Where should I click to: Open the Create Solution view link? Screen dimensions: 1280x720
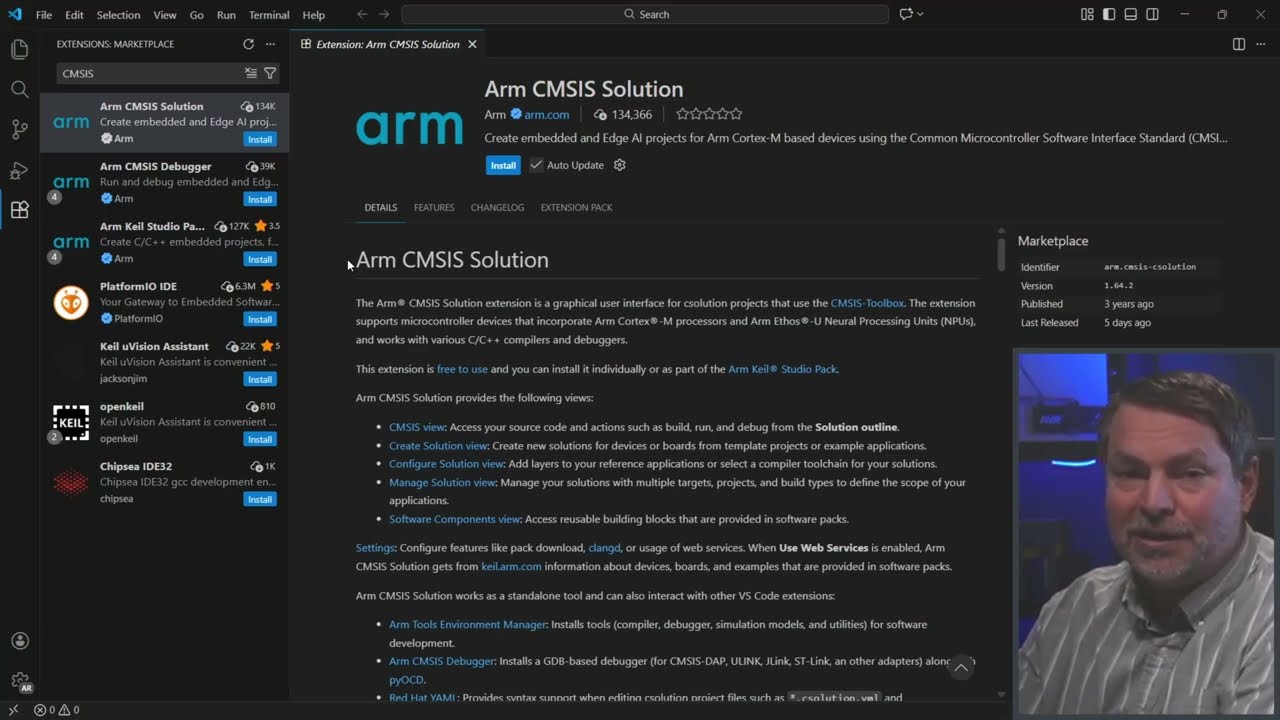pos(438,446)
